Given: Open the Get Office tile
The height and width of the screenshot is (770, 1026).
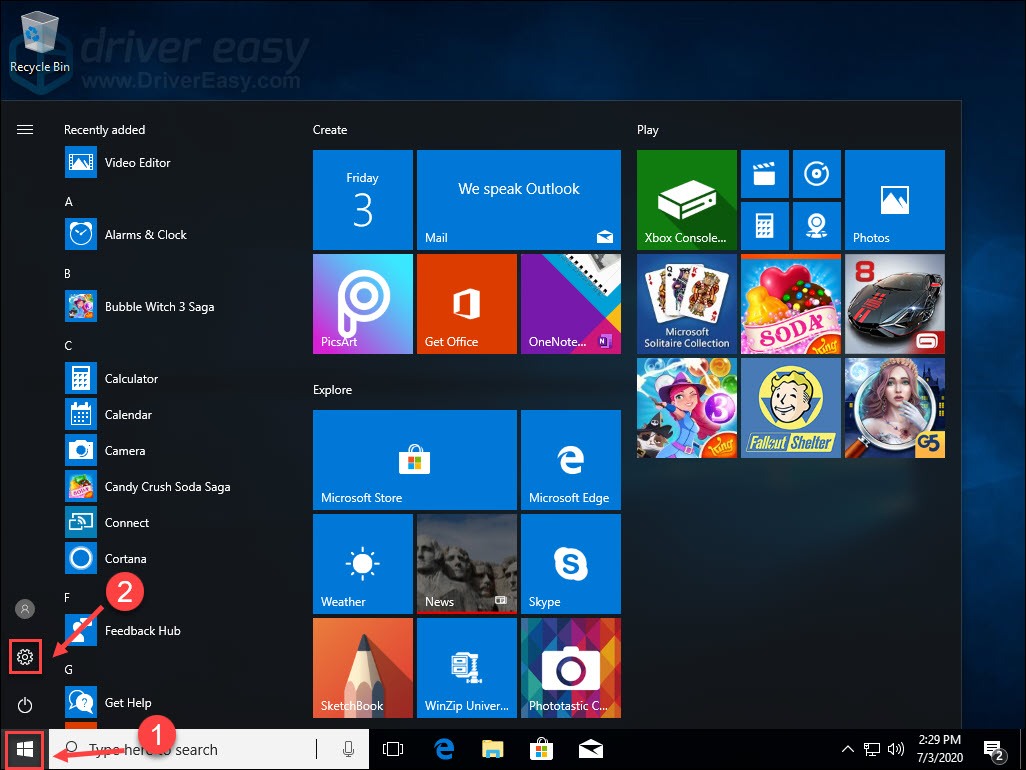Looking at the screenshot, I should 467,304.
